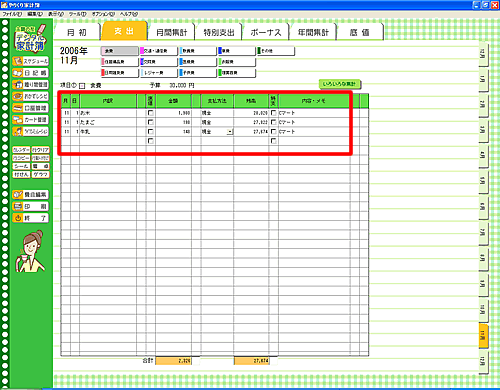This screenshot has width=500, height=390.
Task: Open the シール sticker mini button
Action: click(21, 166)
